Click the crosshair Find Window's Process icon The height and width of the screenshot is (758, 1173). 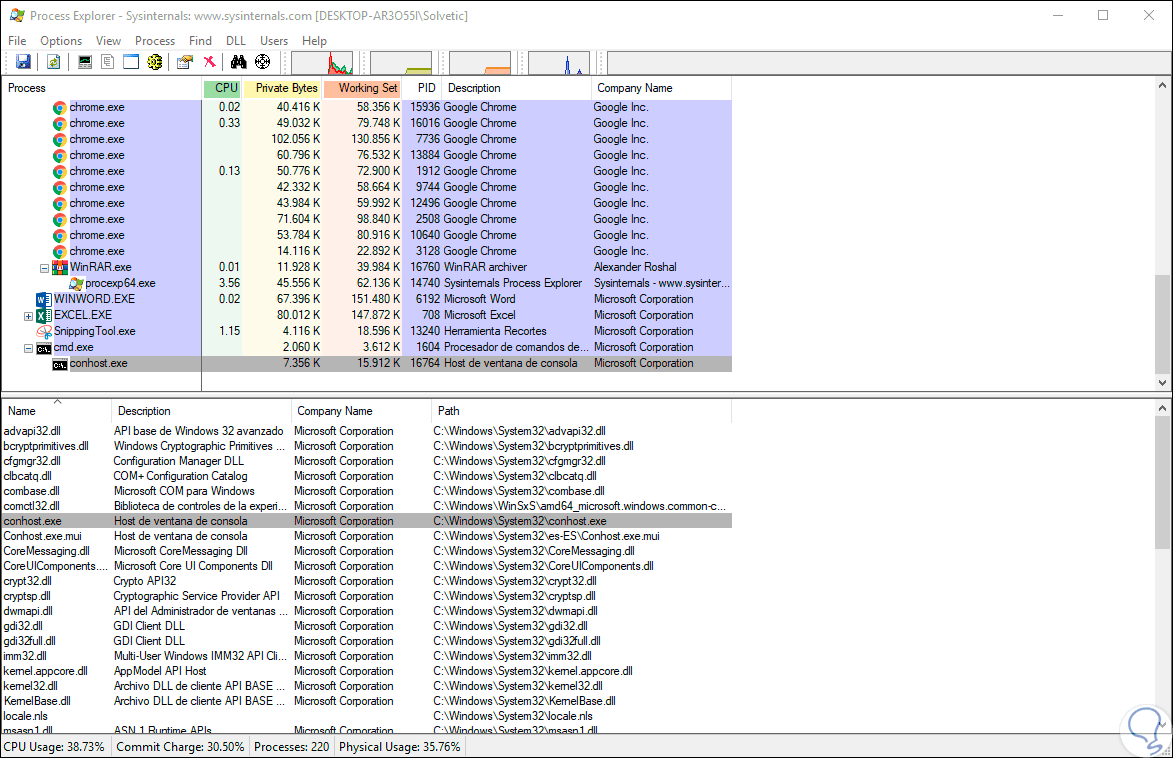[263, 62]
